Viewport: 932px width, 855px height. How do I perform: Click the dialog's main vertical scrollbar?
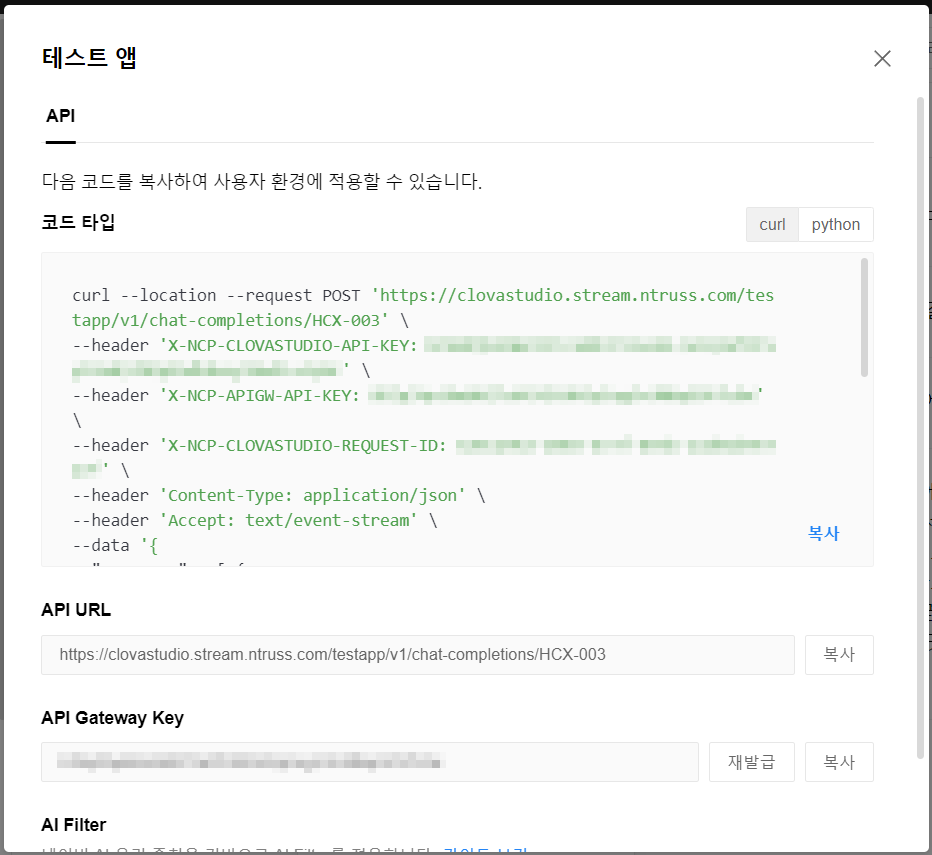920,428
